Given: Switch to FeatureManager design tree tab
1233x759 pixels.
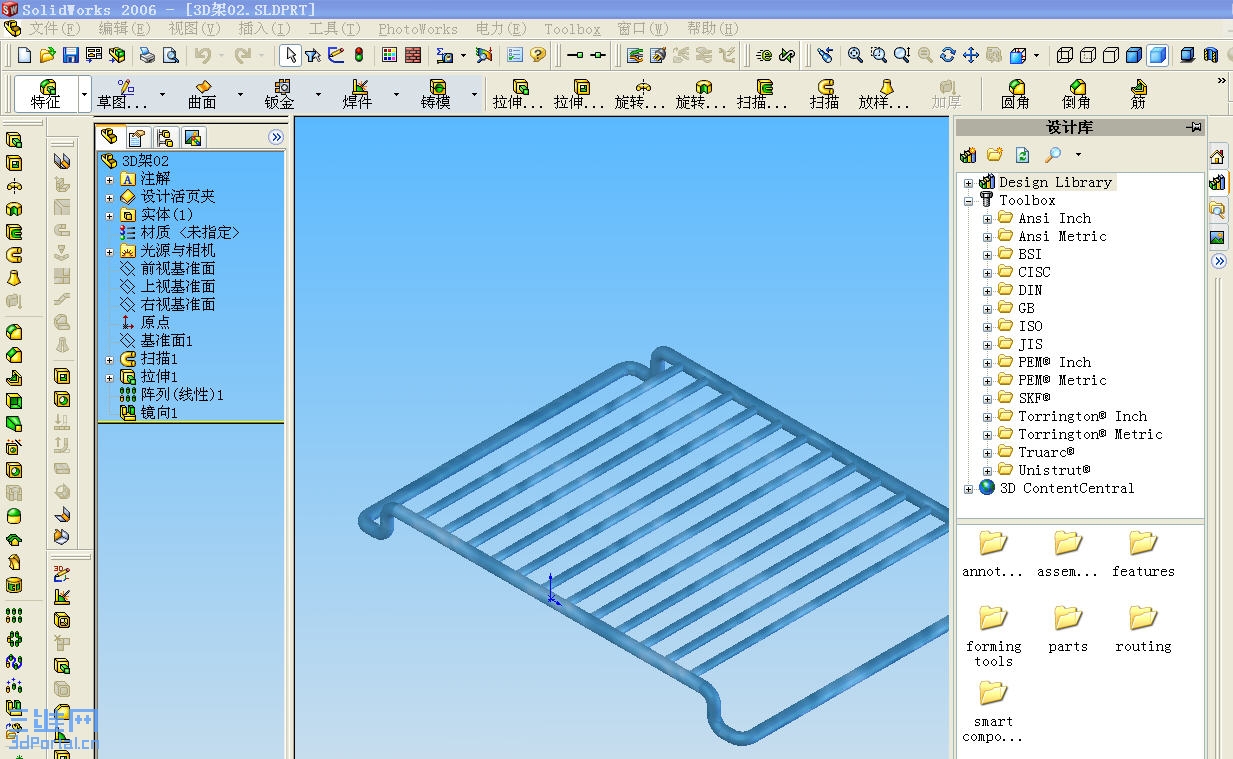Looking at the screenshot, I should click(110, 137).
